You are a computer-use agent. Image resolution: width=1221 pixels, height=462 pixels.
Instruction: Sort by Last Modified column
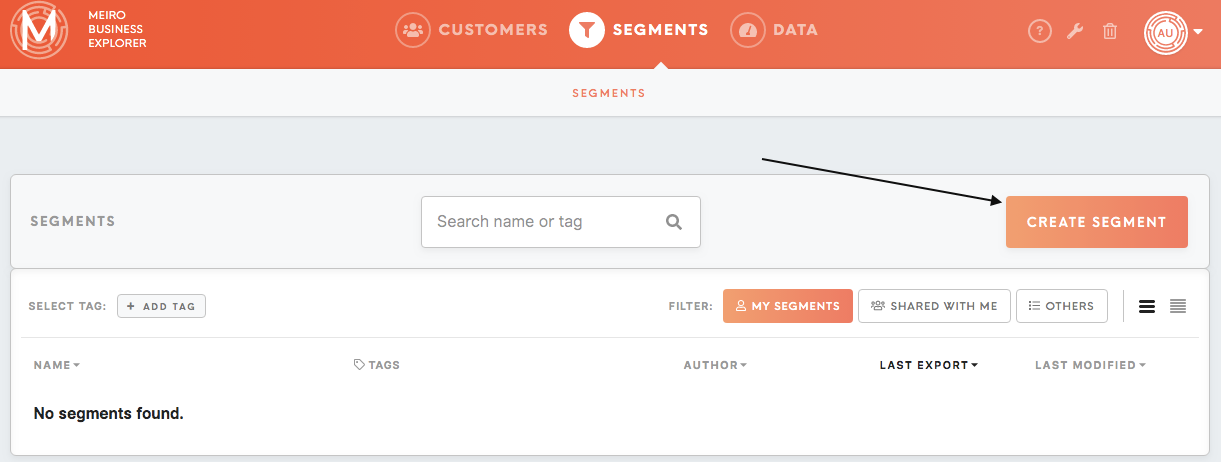(x=1090, y=365)
